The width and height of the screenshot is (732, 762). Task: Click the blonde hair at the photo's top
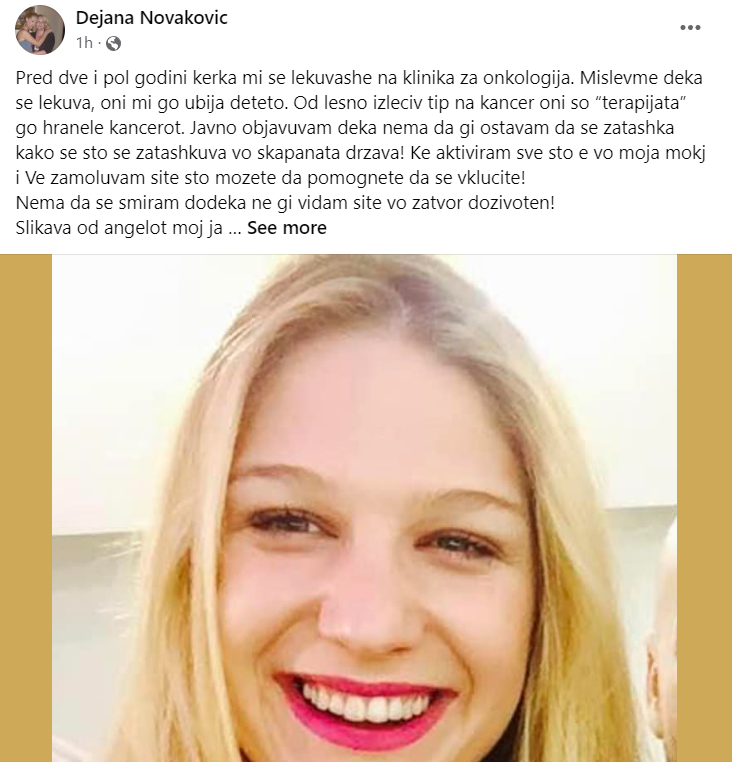(x=369, y=301)
